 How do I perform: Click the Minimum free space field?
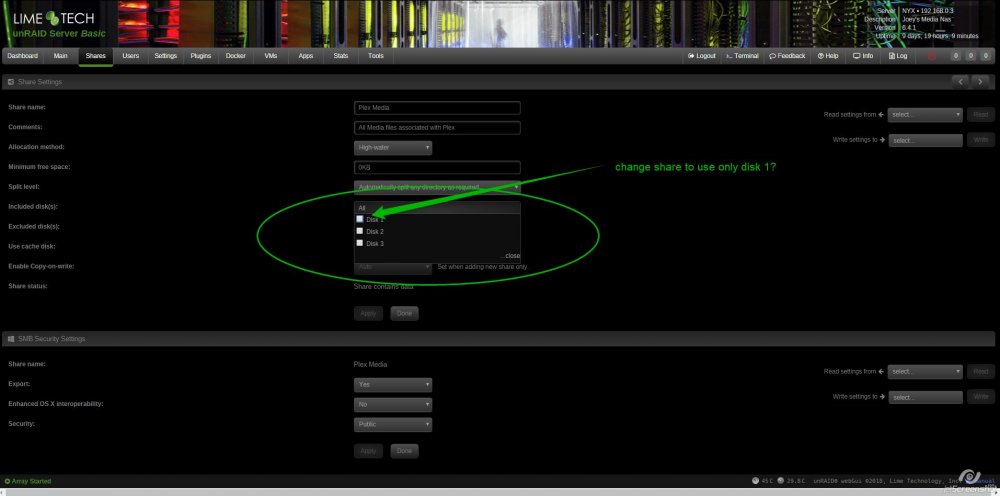(x=437, y=168)
